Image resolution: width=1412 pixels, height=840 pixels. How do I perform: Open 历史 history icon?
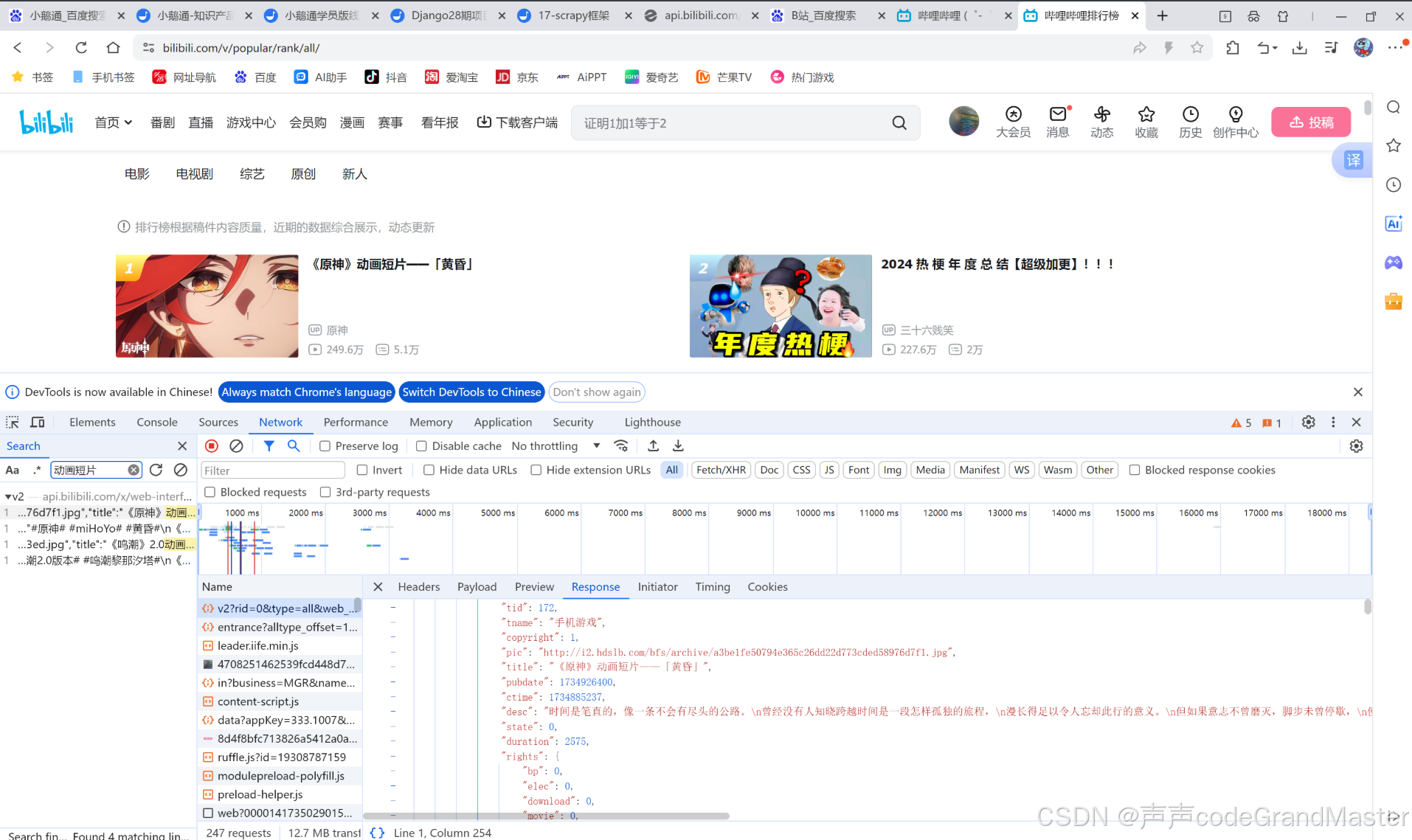[1191, 122]
